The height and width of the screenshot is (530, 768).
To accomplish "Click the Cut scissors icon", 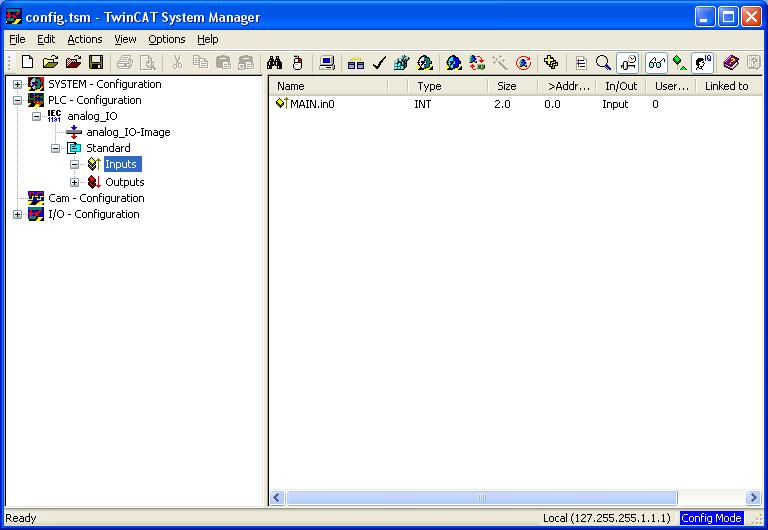I will (177, 62).
